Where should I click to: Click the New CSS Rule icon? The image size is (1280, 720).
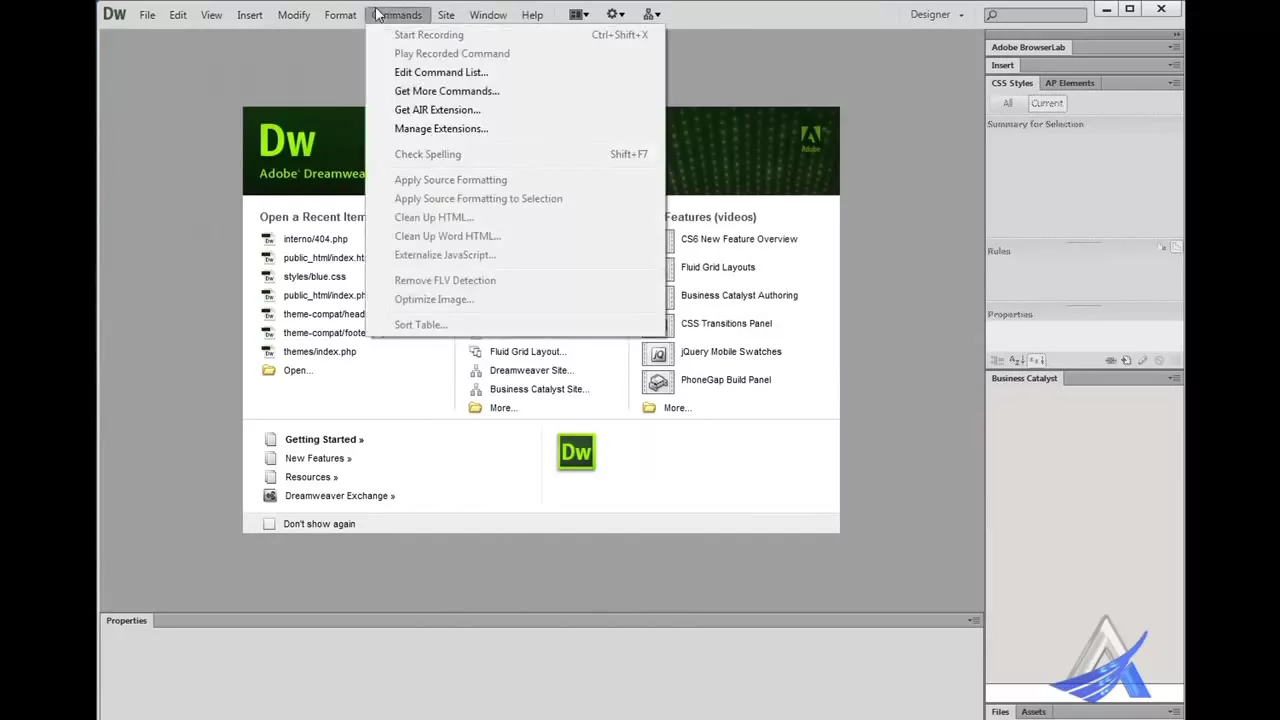pos(1126,360)
